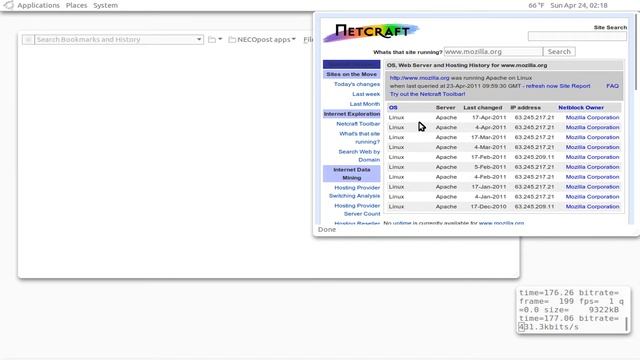Viewport: 640px width, 360px height.
Task: Open Mozilla Corporation link in 17-Apr-2011 row
Action: pos(592,117)
